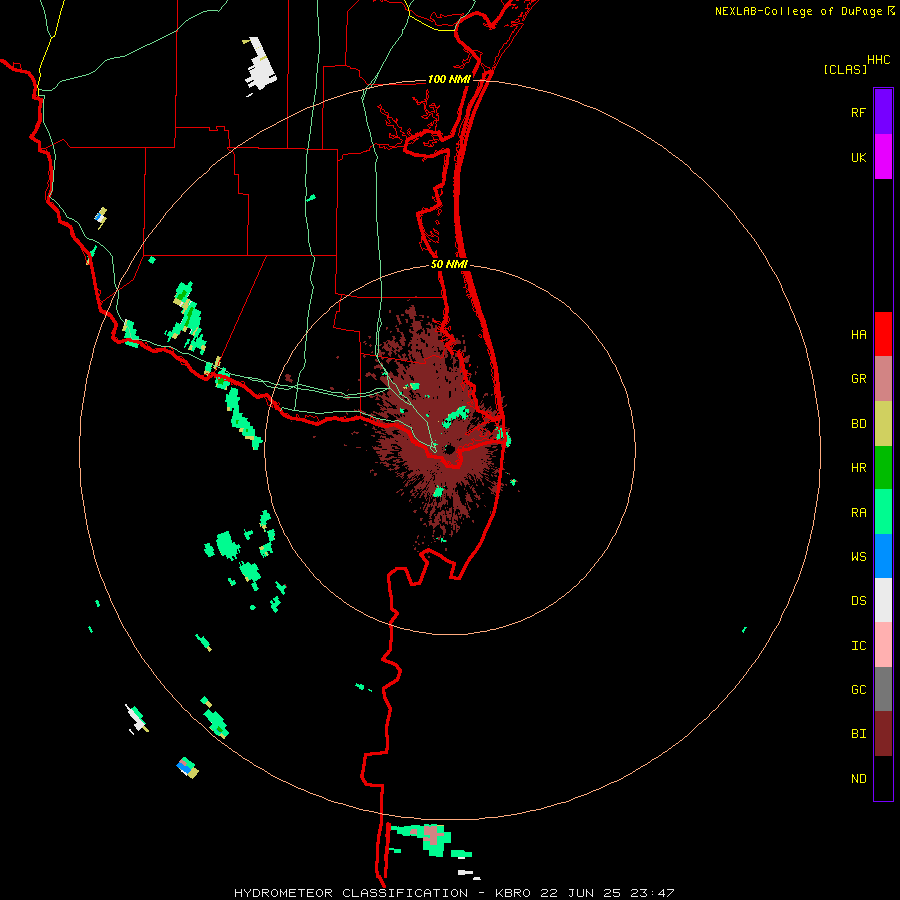Click the UK legend label
The image size is (900, 900).
point(858,158)
